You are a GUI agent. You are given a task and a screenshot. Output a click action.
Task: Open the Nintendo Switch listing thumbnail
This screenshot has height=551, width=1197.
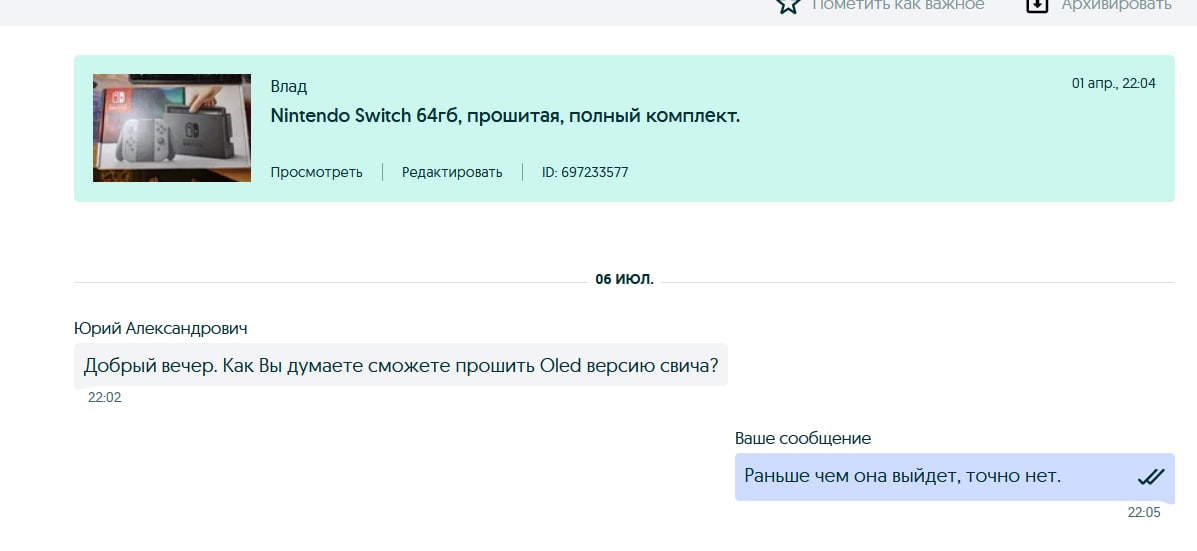[172, 128]
